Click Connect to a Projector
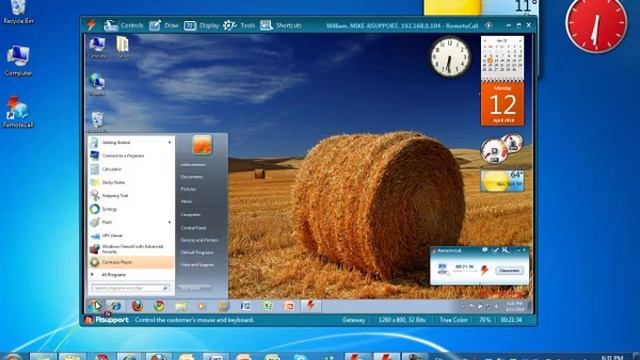Image resolution: width=640 pixels, height=360 pixels. (x=131, y=156)
